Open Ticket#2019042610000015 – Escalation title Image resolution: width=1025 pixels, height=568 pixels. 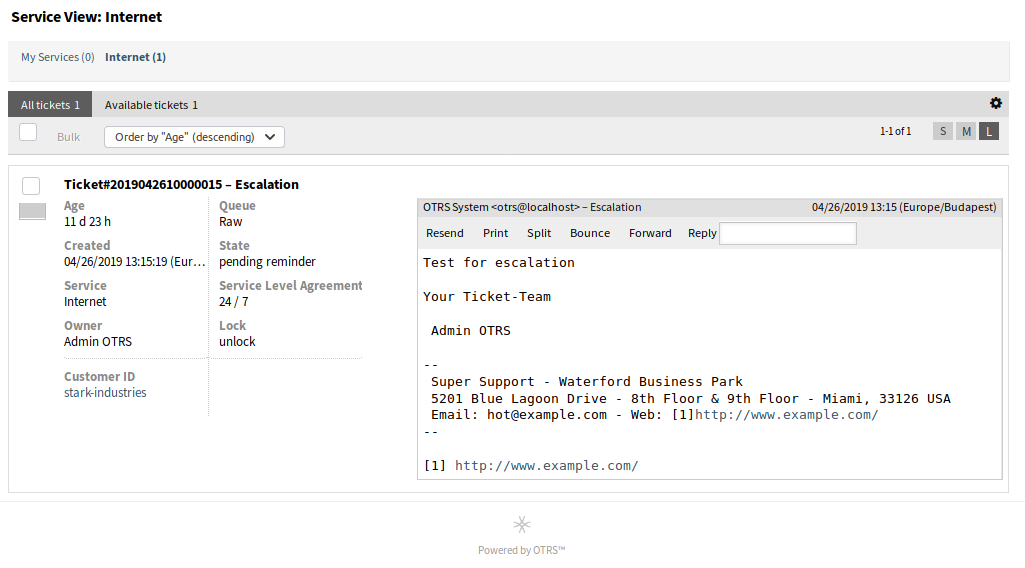[181, 184]
